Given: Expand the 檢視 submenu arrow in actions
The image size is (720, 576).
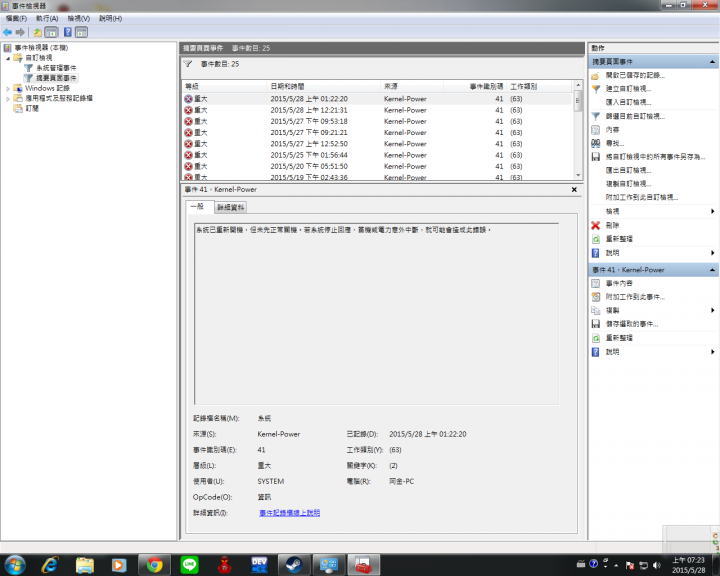Looking at the screenshot, I should [712, 211].
